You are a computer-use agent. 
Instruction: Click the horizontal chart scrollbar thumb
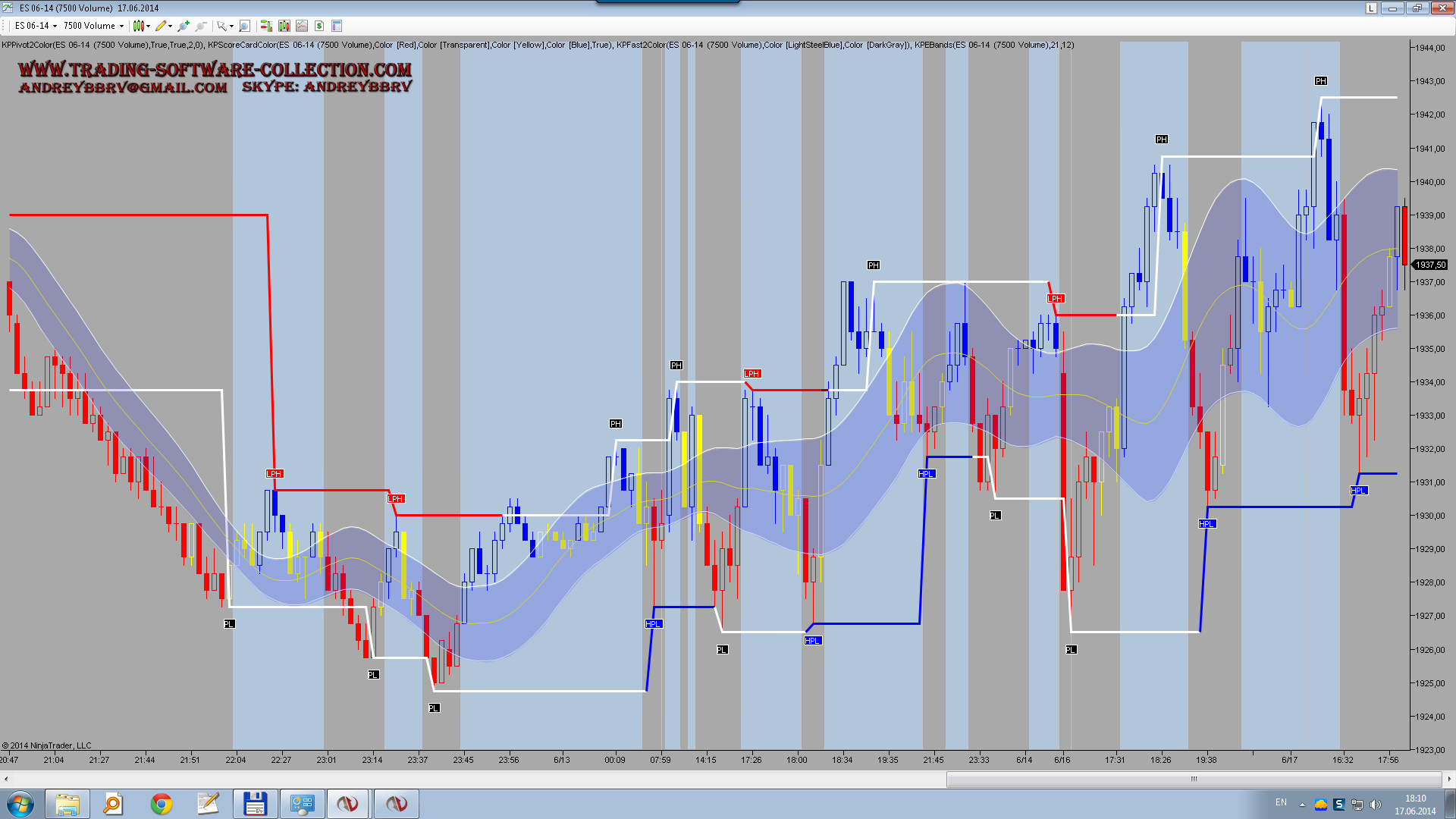[1194, 779]
